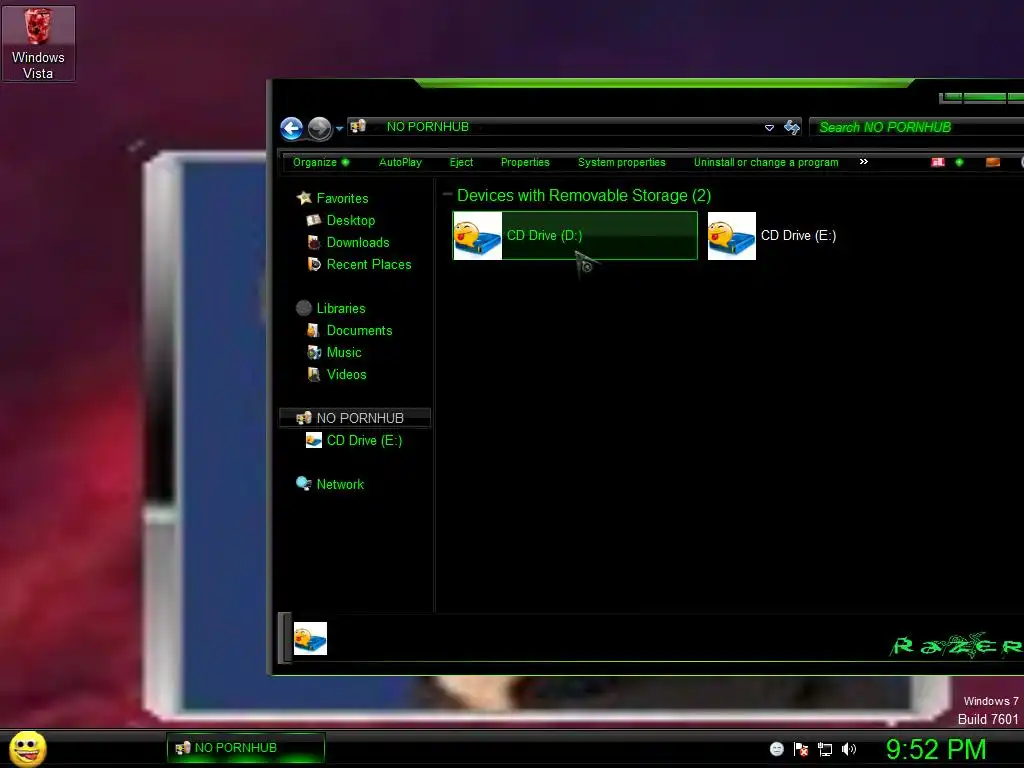Click the grey forward navigation button

point(319,128)
